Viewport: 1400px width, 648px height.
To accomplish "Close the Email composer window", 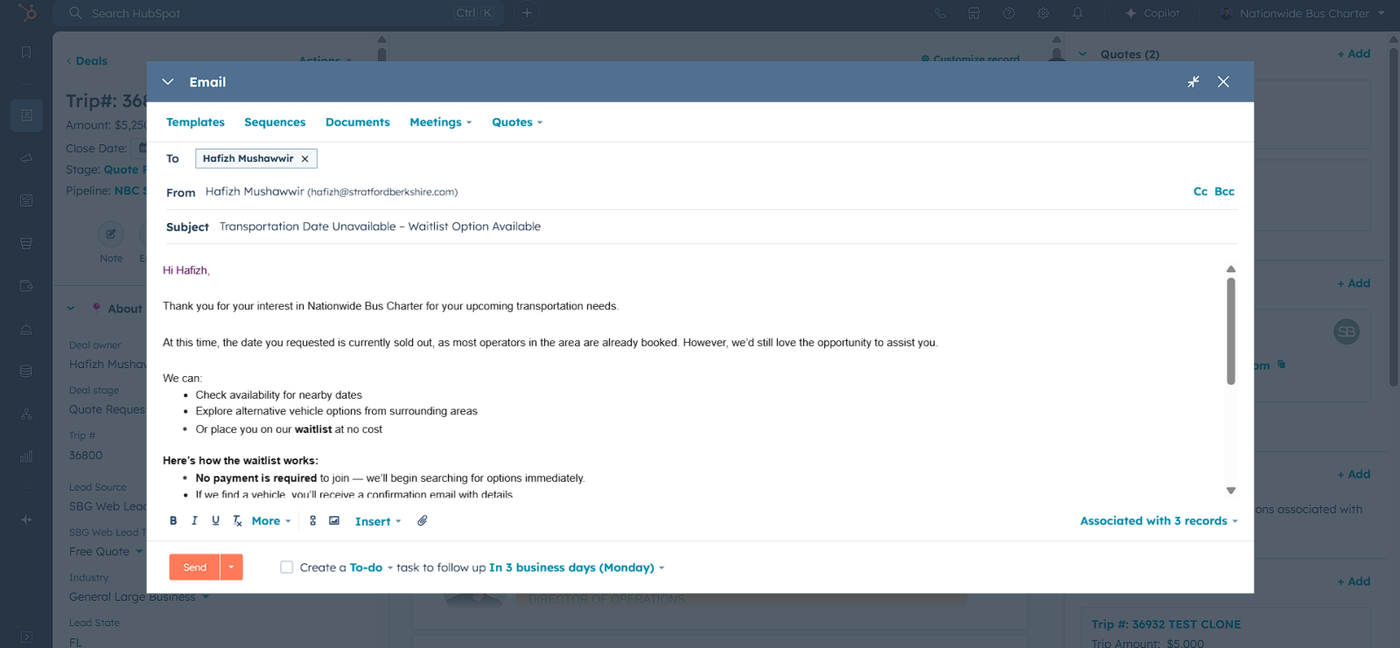I will coord(1223,82).
